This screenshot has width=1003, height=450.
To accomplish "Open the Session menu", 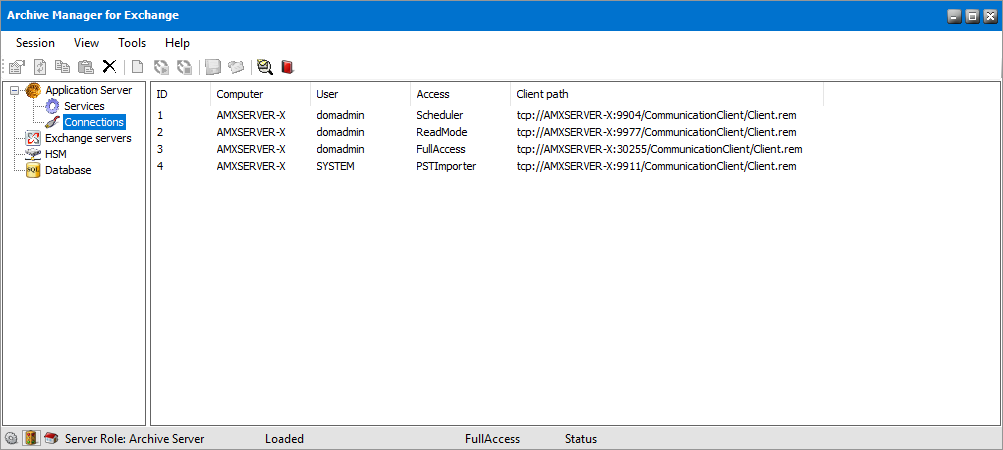I will coord(35,43).
